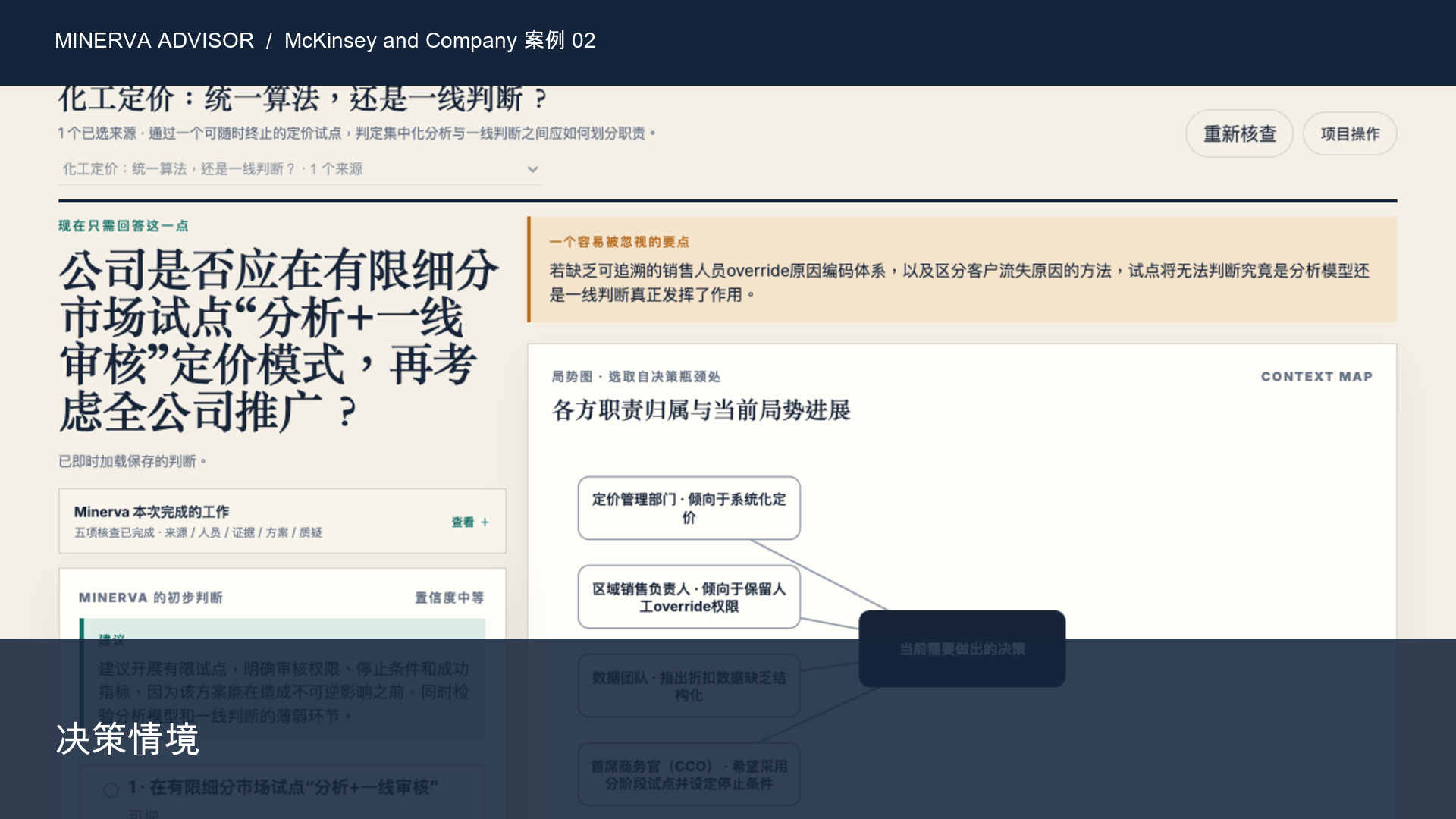Click the 一个容易被忽视的要点 heading

click(x=619, y=242)
